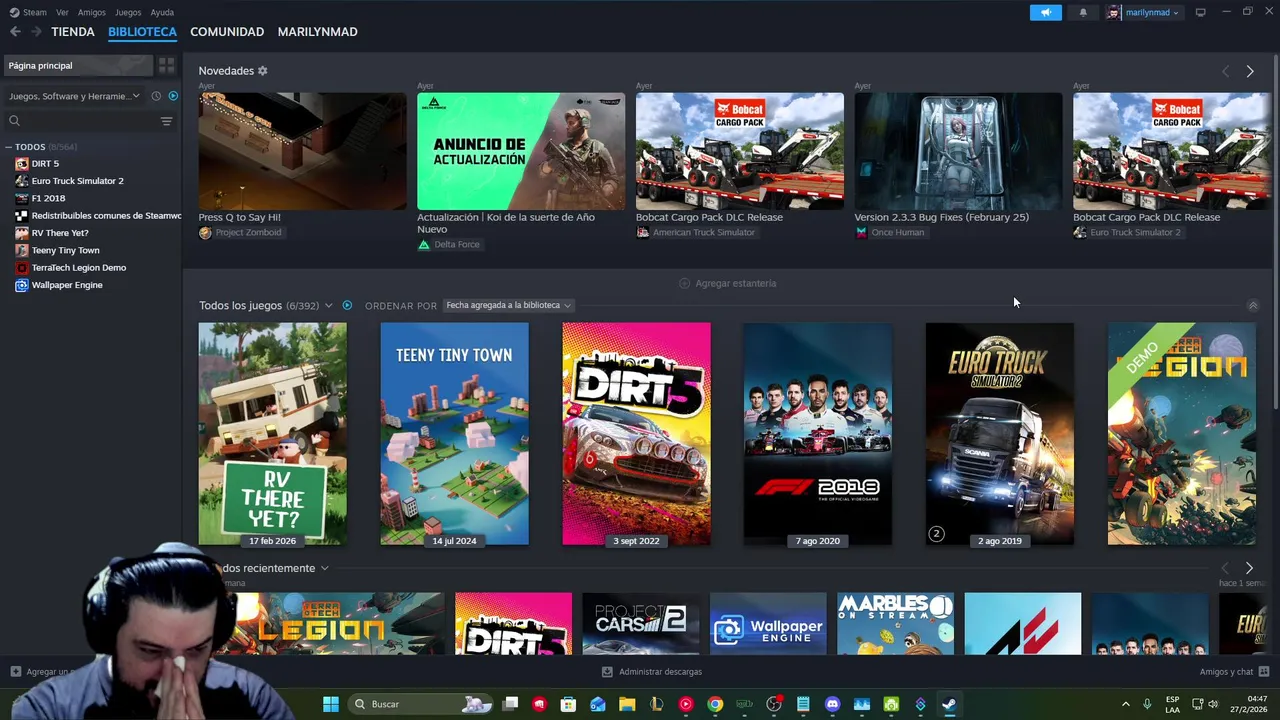
Task: Go forward with the right arrow
Action: click(x=36, y=32)
